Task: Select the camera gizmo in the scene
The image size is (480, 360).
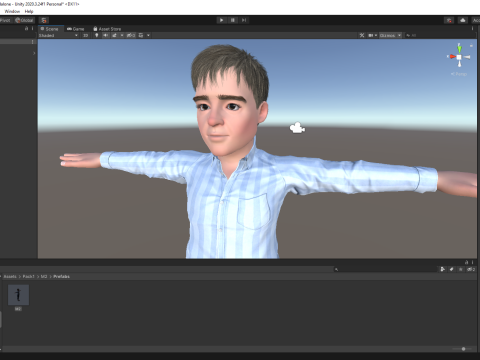Action: point(297,128)
